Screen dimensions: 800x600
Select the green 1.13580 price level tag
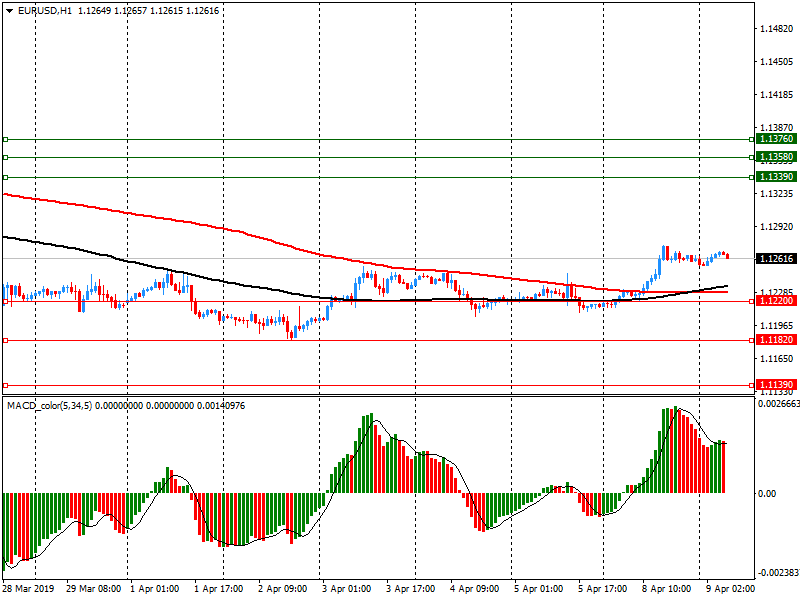coord(776,157)
